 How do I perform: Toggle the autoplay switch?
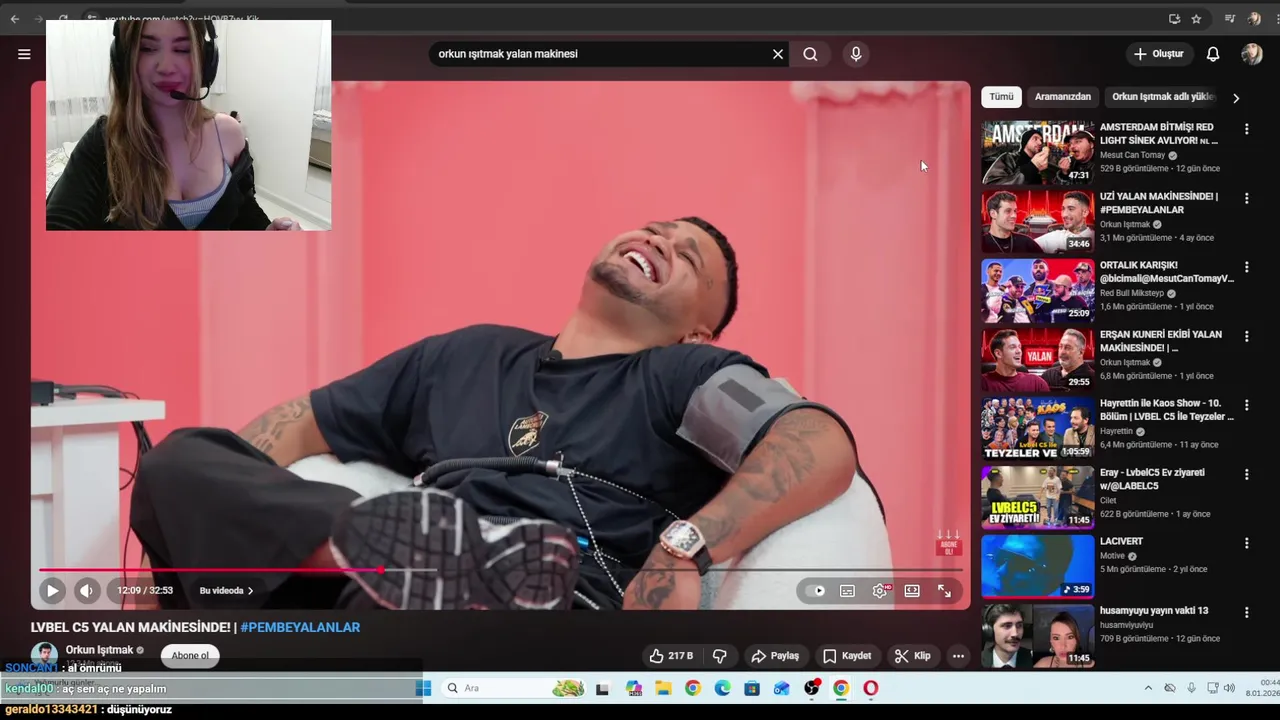(x=816, y=591)
